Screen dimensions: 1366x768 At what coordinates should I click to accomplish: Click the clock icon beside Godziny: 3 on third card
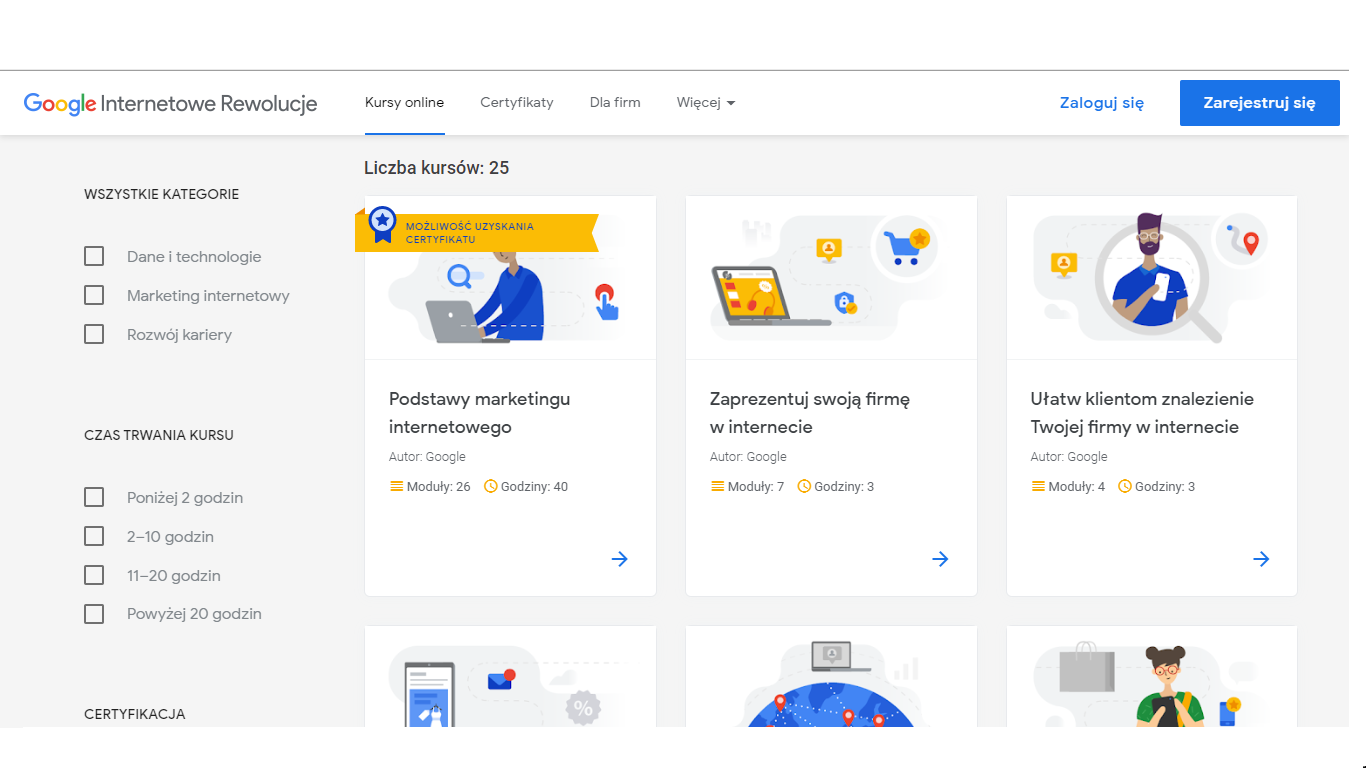(x=1125, y=487)
